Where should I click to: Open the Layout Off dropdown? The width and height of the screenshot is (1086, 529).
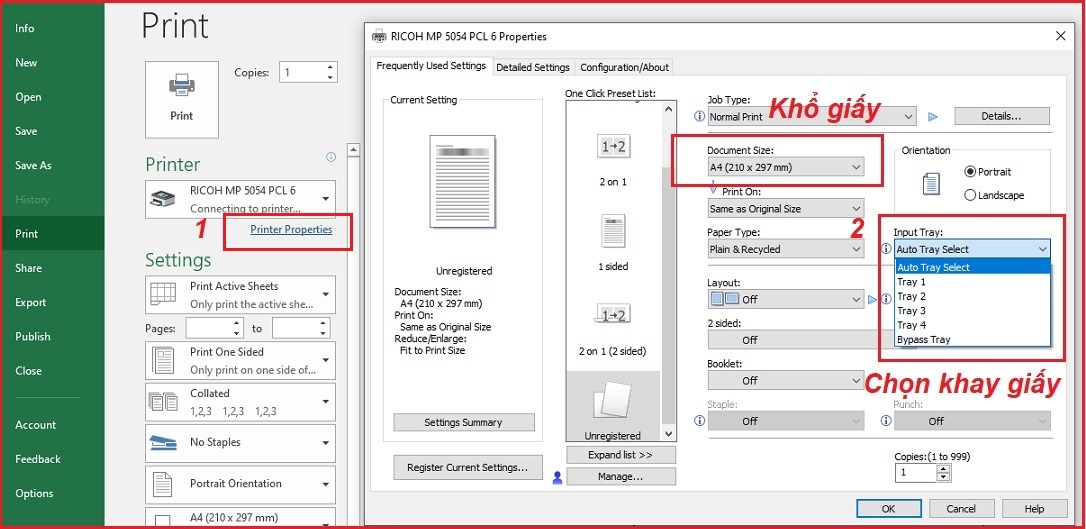(x=785, y=300)
